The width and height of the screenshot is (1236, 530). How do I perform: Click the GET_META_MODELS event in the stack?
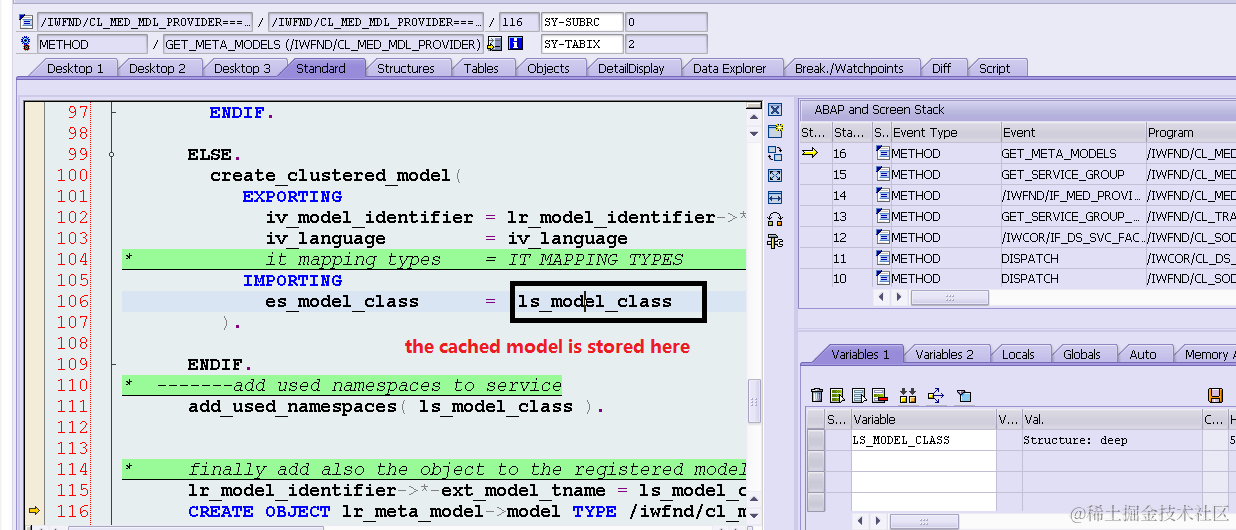tap(1072, 153)
